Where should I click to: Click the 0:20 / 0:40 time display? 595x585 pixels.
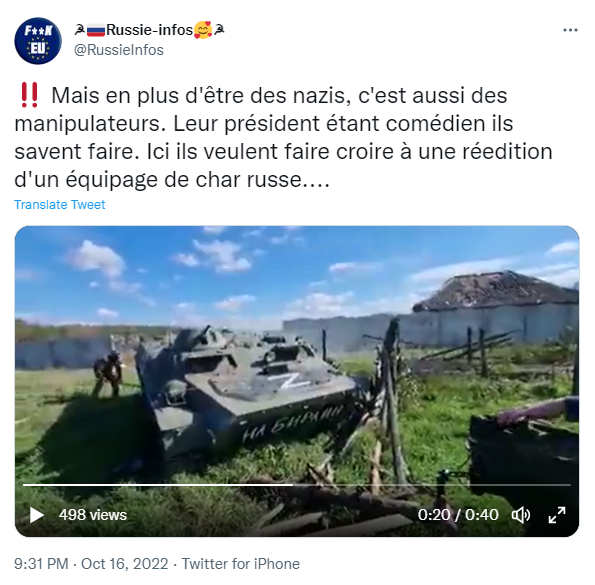tap(458, 515)
